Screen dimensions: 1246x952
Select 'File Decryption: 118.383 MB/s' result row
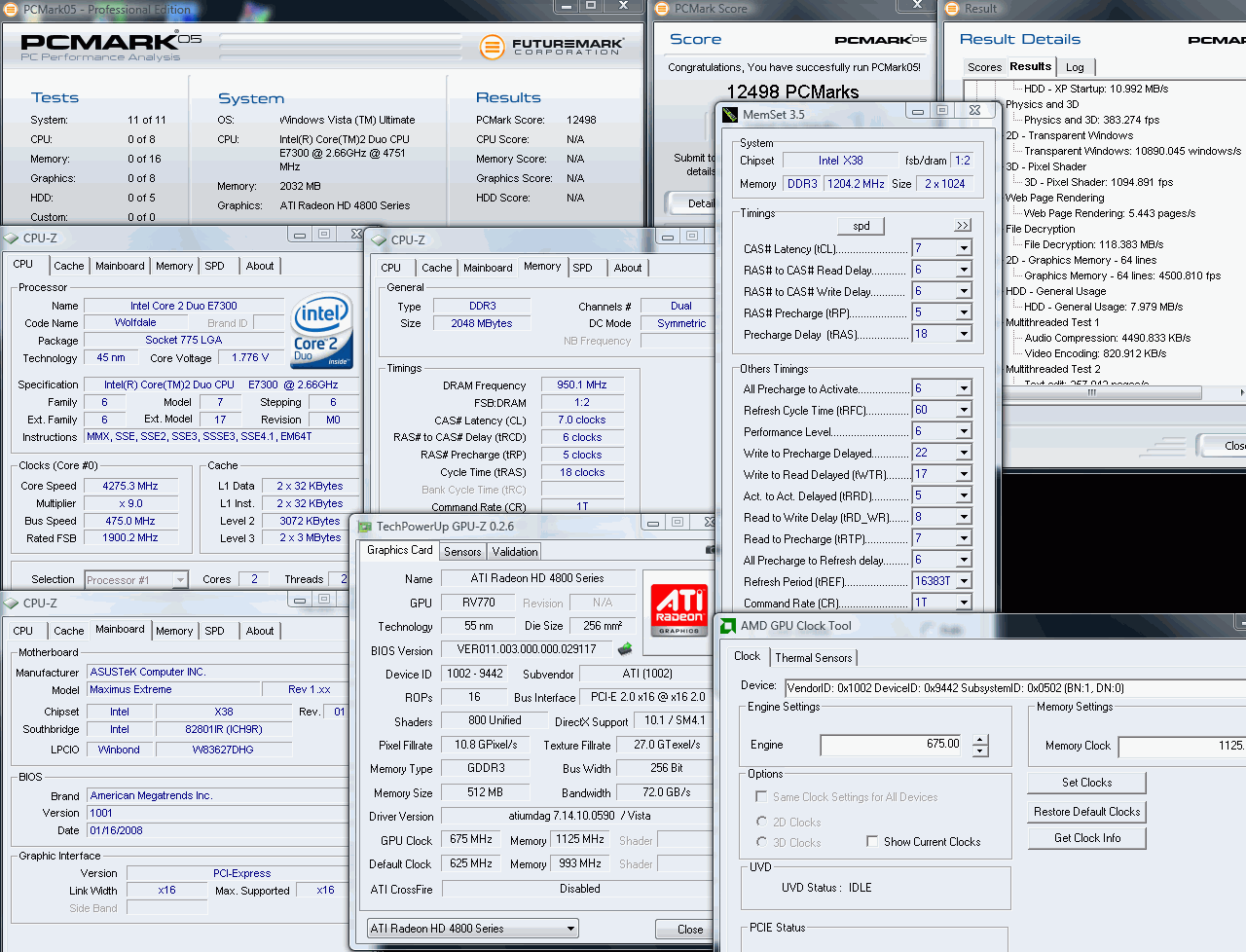pyautogui.click(x=1093, y=244)
